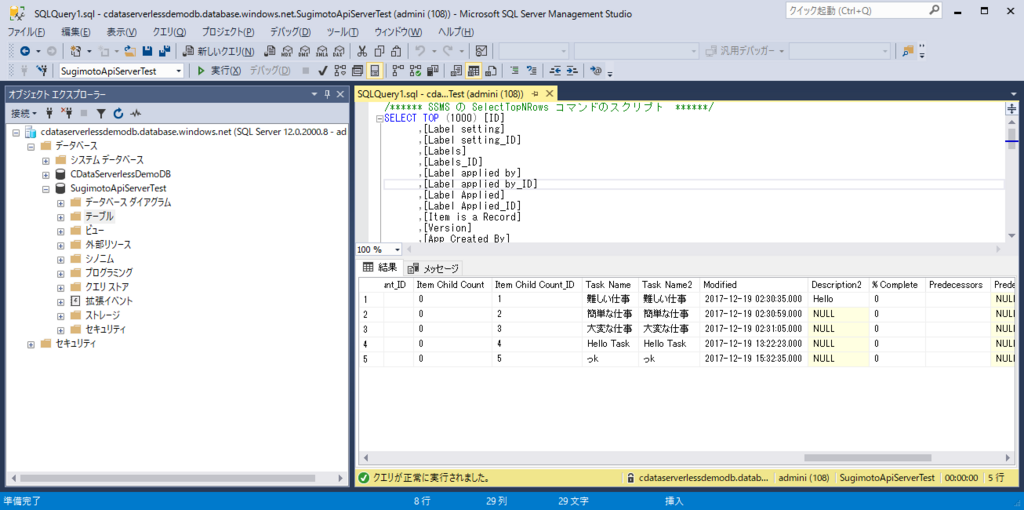Click the Cut scissors icon
1024x510 pixels.
coord(362,51)
